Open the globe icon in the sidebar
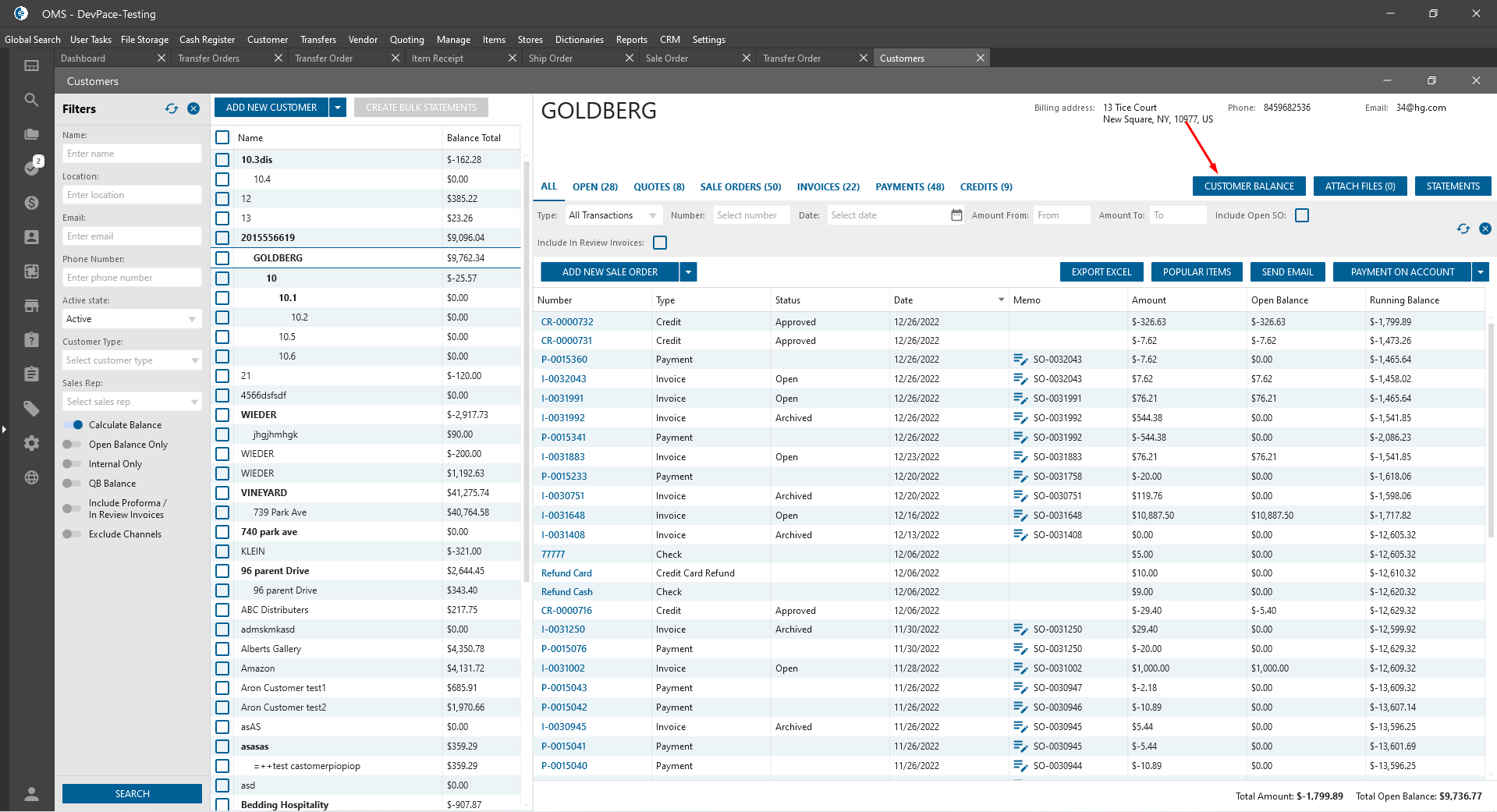Image resolution: width=1497 pixels, height=812 pixels. (31, 477)
